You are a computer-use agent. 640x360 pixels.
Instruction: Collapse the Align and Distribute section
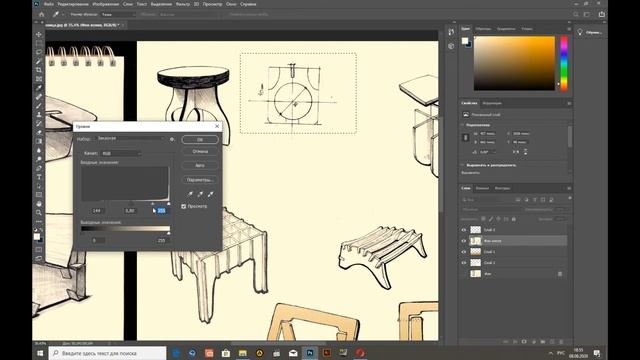pyautogui.click(x=463, y=165)
